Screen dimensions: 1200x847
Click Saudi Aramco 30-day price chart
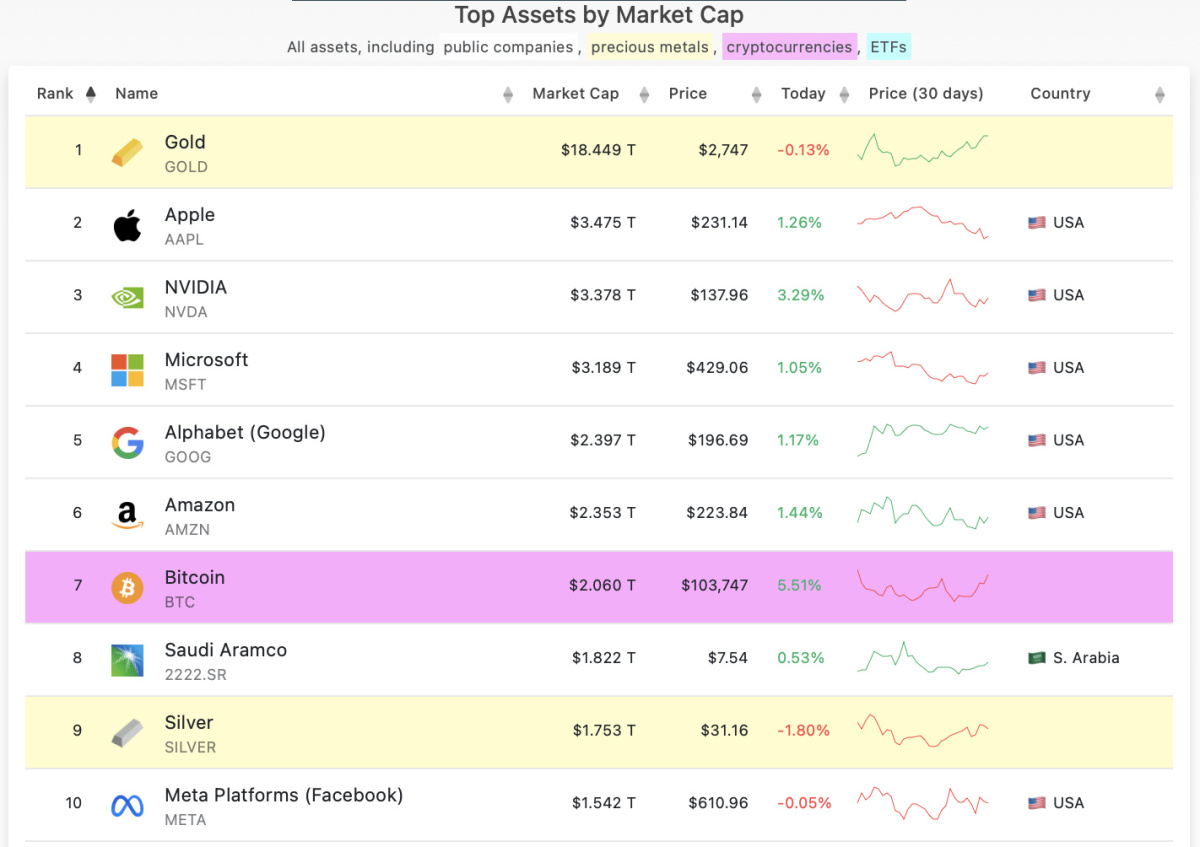[923, 657]
